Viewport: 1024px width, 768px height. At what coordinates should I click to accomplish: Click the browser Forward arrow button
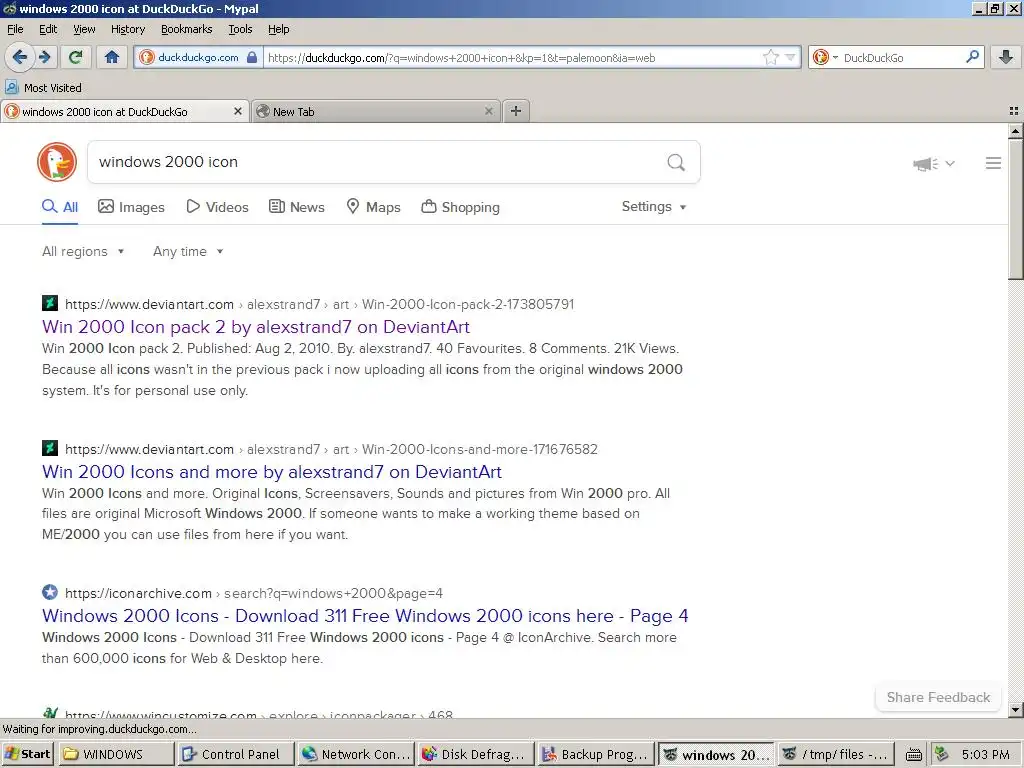(44, 57)
